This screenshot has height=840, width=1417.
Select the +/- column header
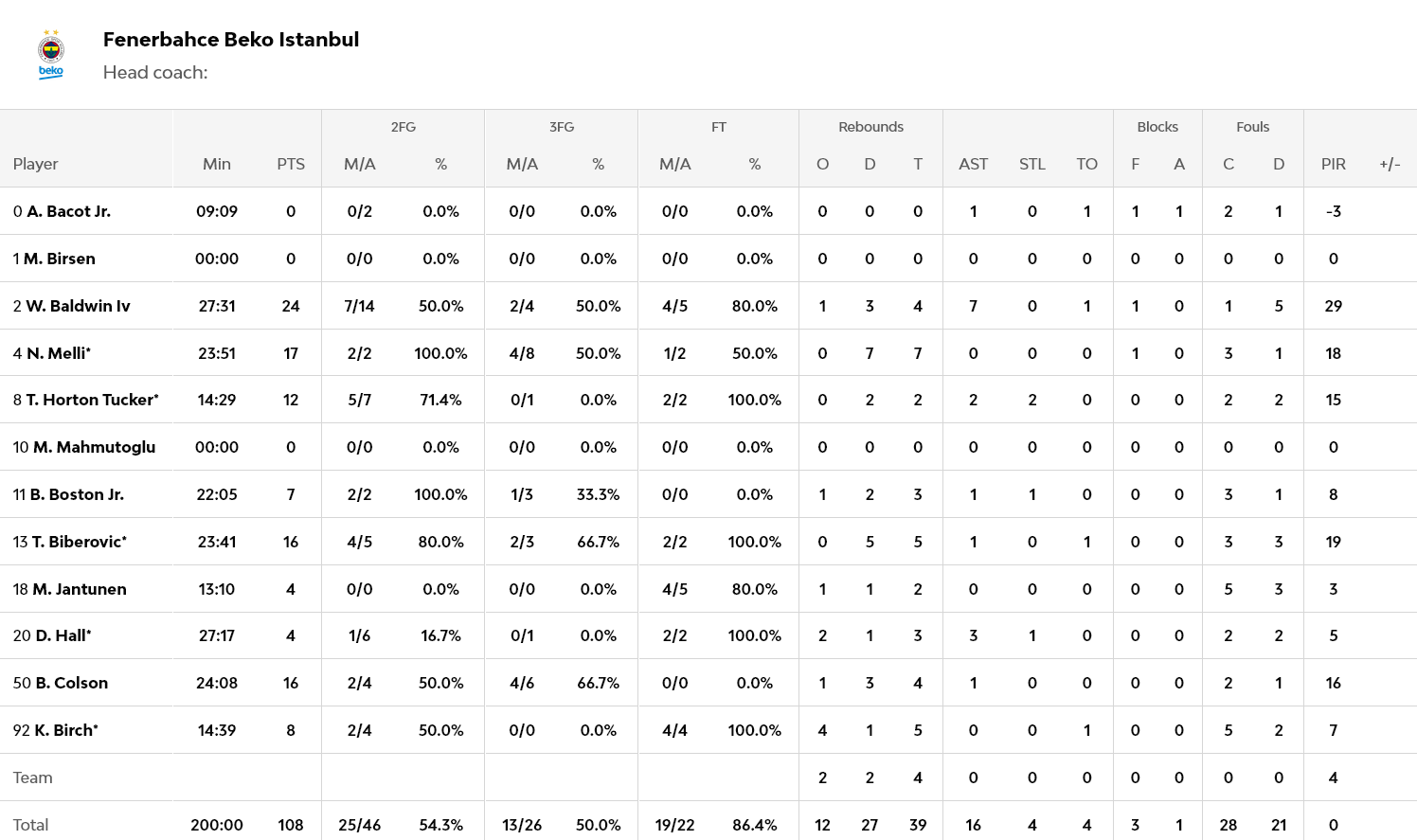click(x=1390, y=164)
